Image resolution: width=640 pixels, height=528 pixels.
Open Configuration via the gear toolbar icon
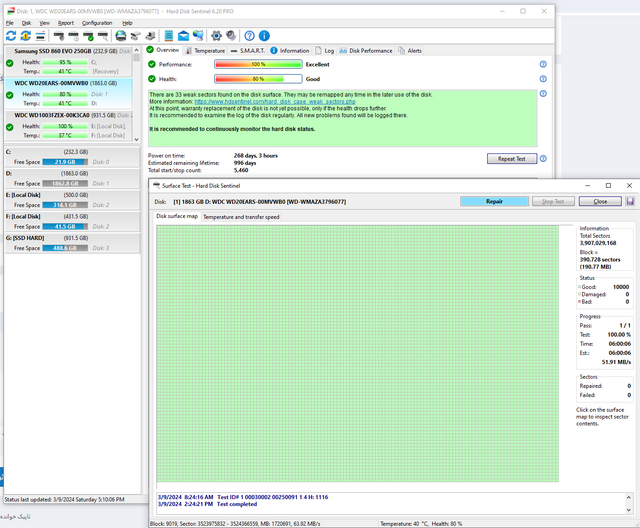pos(215,36)
